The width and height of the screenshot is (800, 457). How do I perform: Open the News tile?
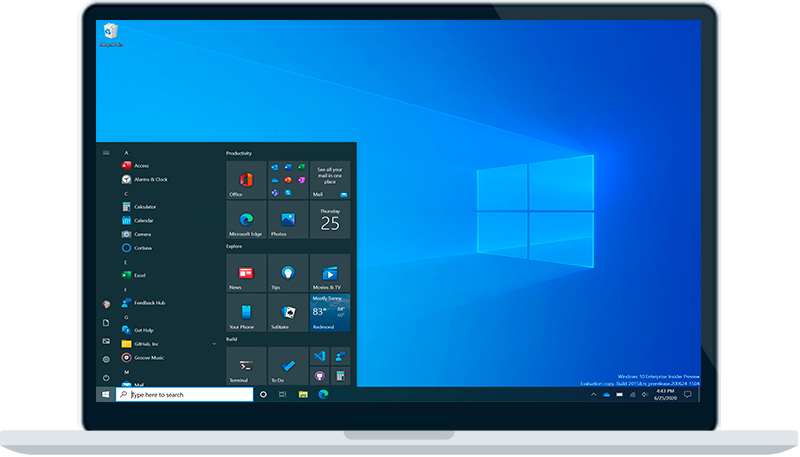(246, 273)
